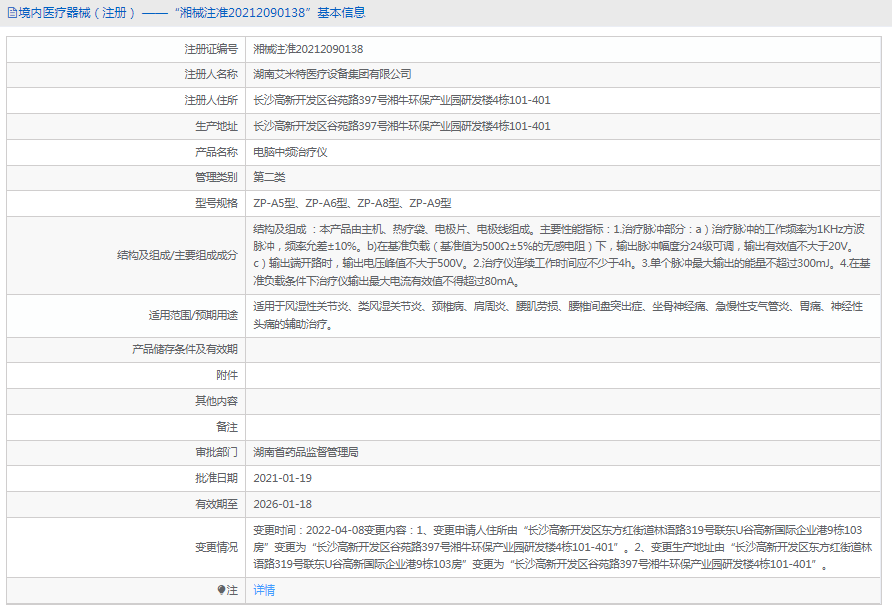Click the document icon beside 境内医疗器械 title
Image resolution: width=892 pixels, height=608 pixels.
(12, 13)
